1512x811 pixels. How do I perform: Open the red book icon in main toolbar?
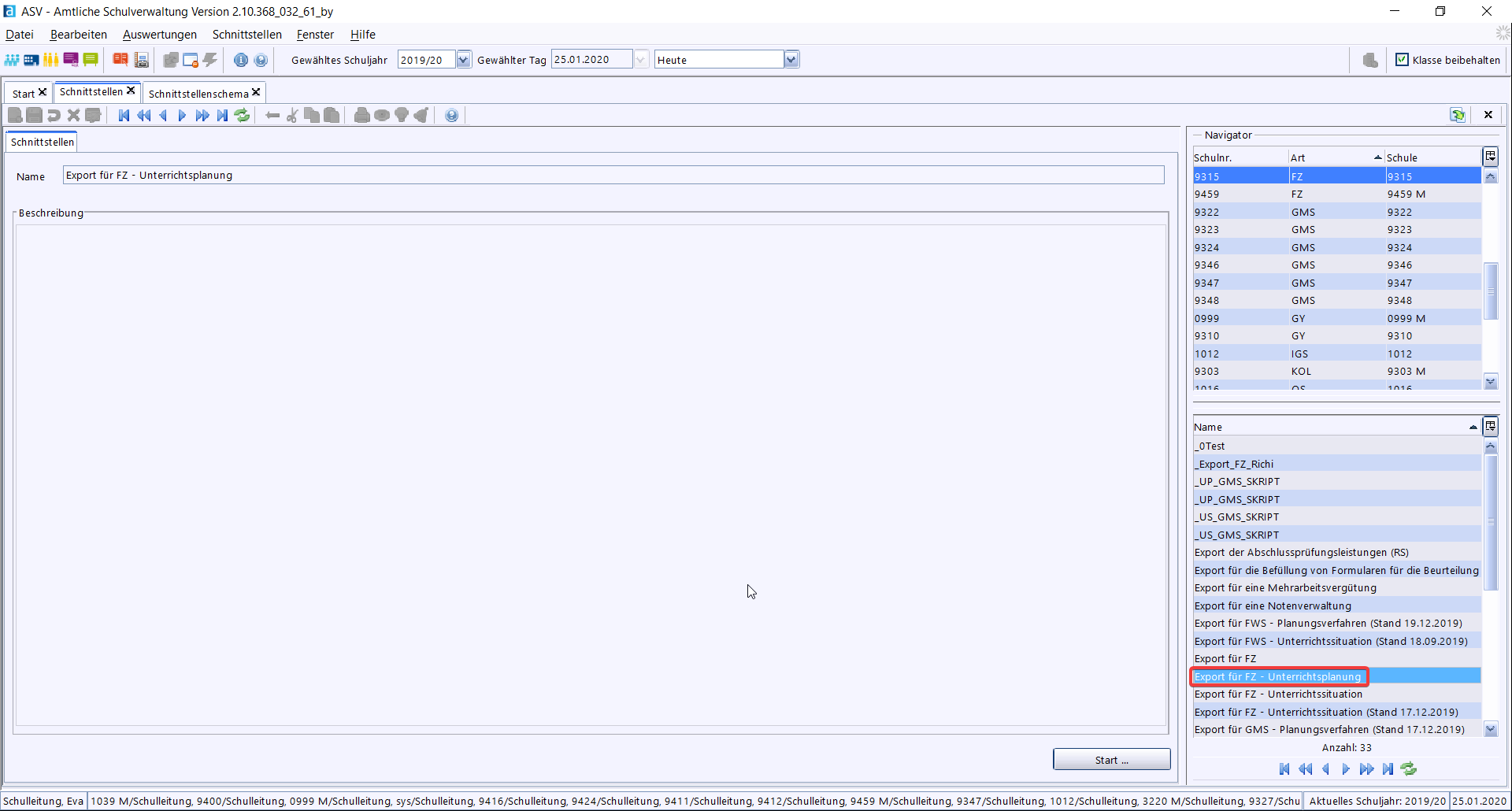click(x=120, y=60)
